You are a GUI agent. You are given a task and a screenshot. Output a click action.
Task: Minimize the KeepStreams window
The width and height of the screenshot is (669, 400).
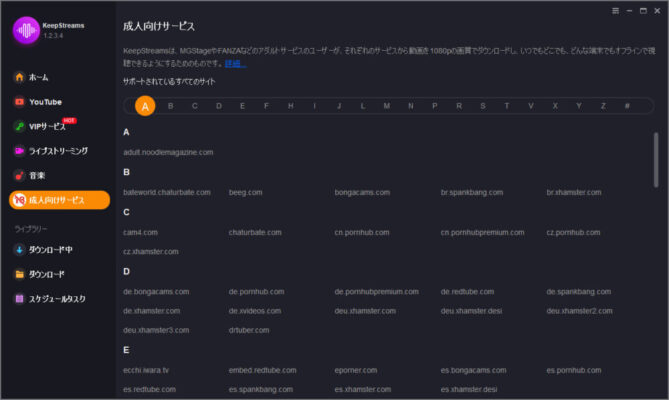629,11
